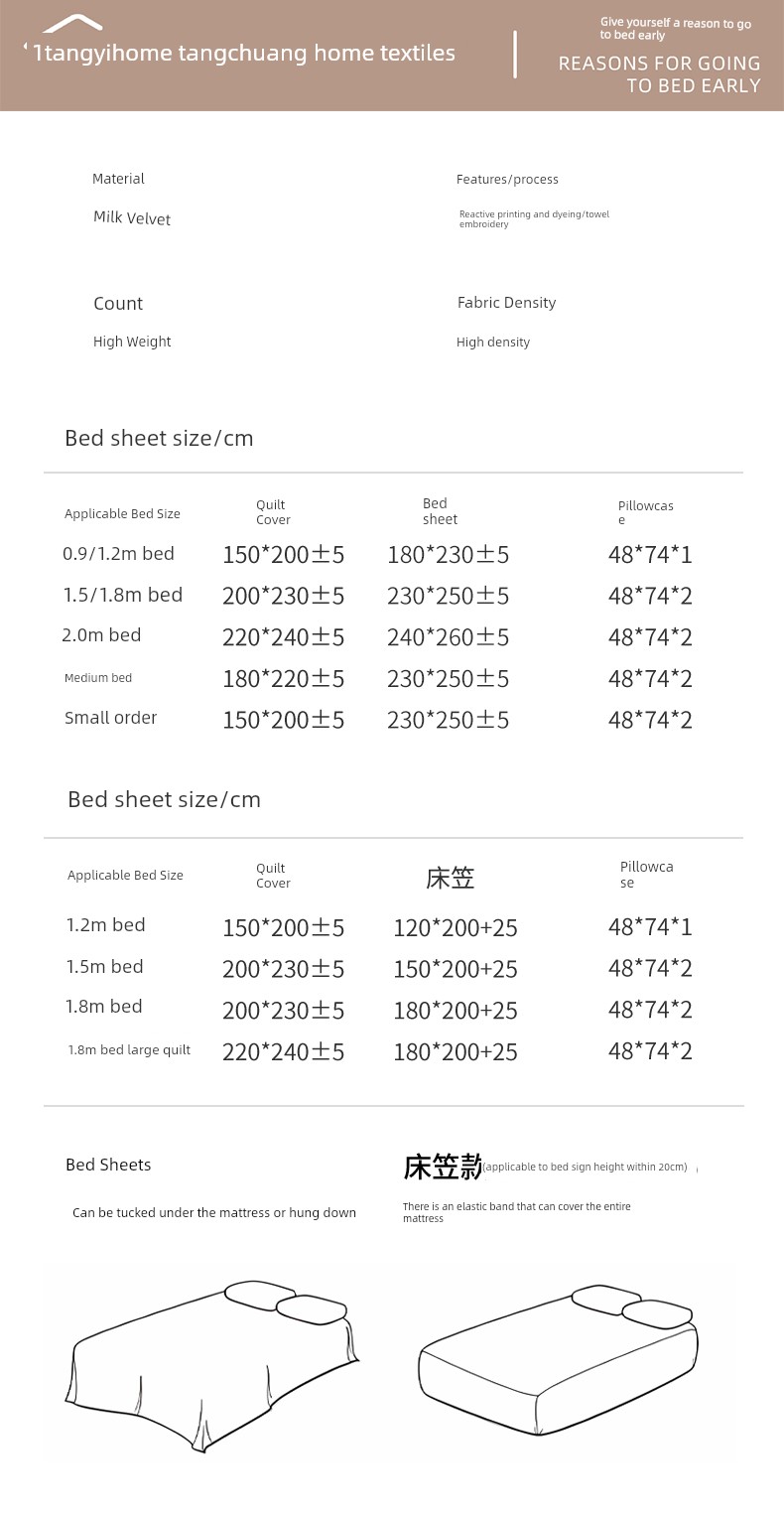
Task: Click the Medium bed row label
Action: coord(98,678)
